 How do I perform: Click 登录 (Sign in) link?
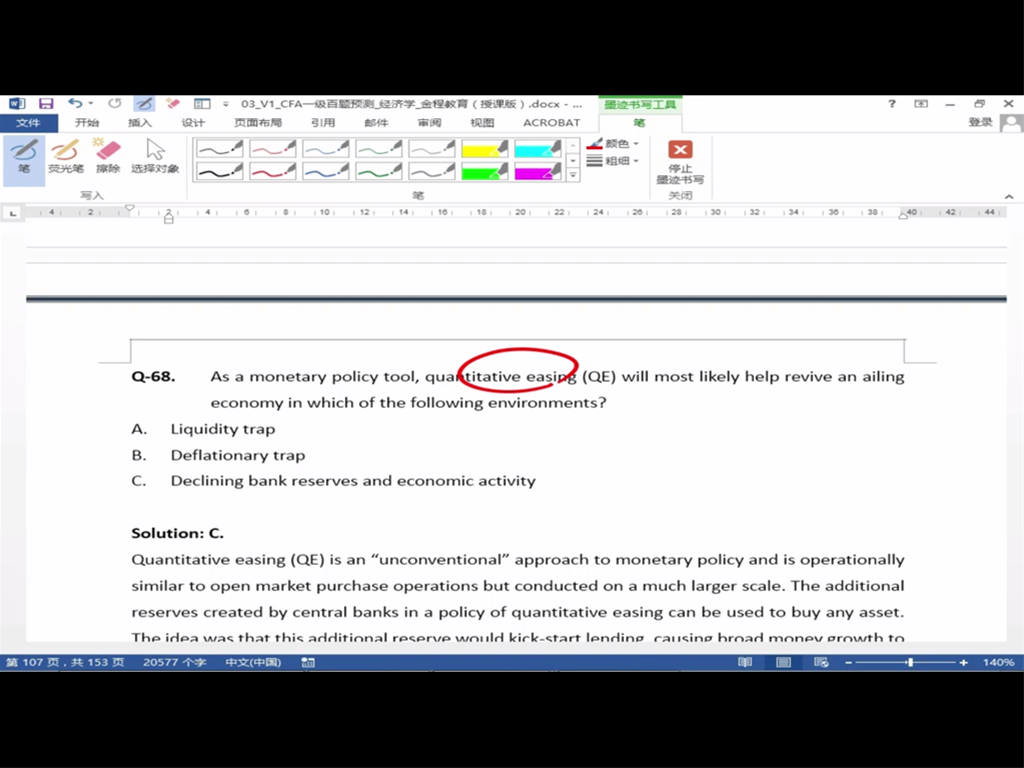pos(980,123)
